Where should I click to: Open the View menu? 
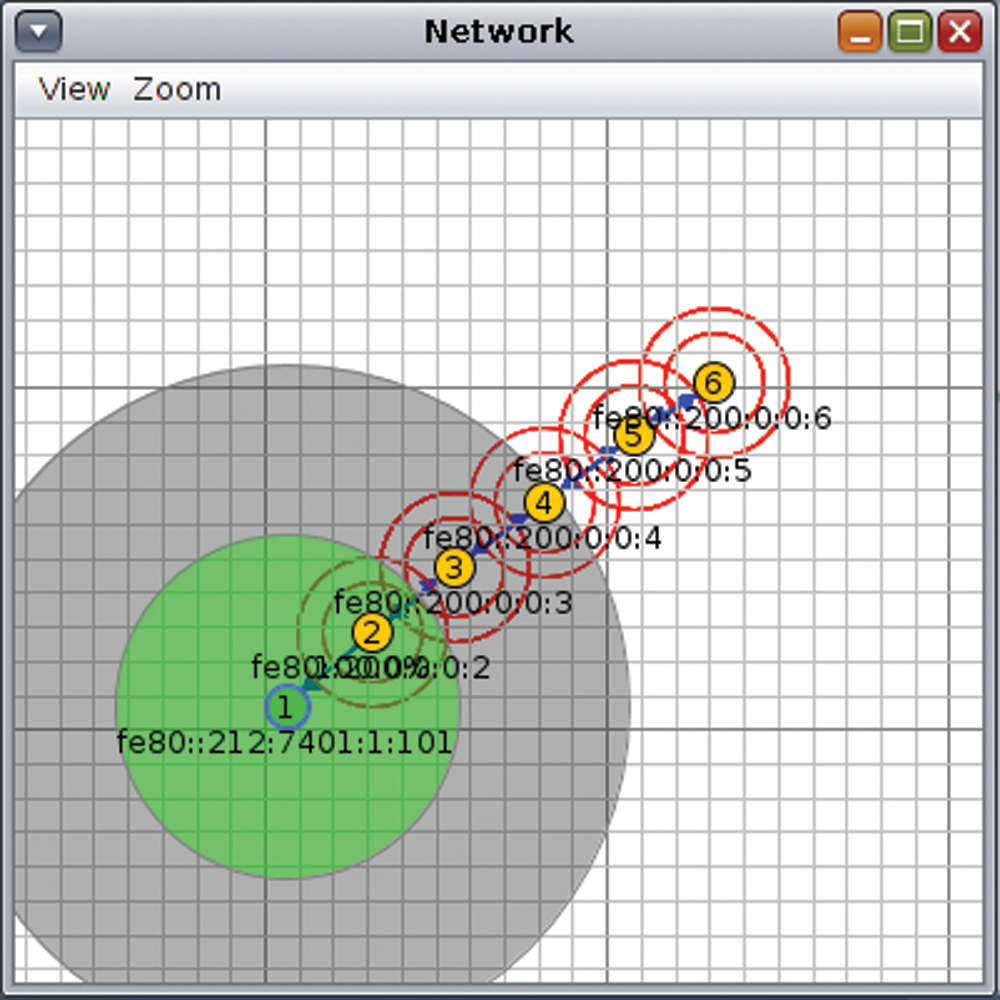74,90
